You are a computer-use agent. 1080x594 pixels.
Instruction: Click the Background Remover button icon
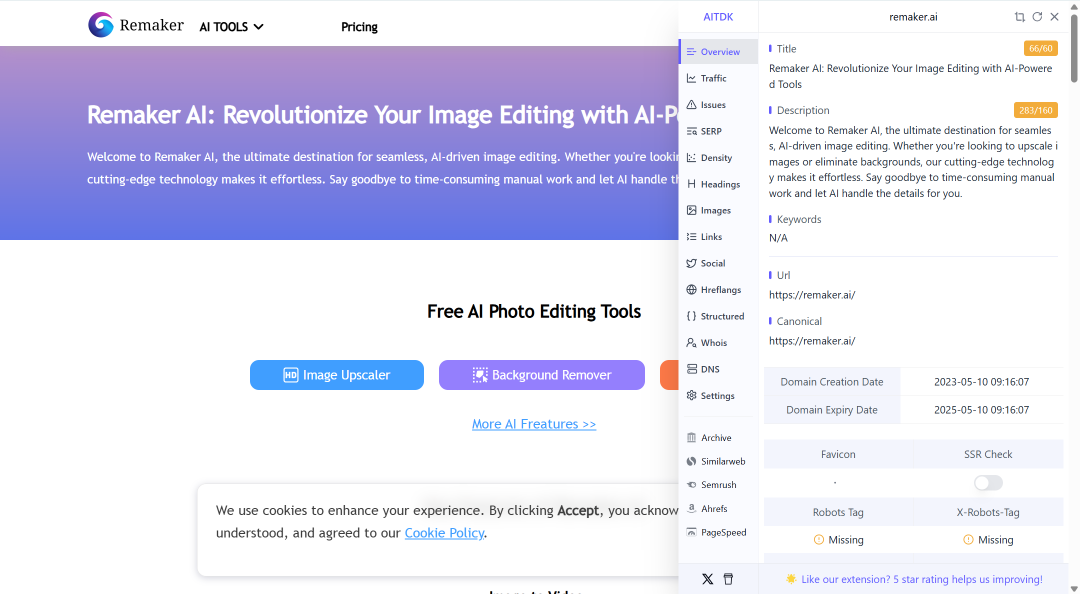pos(480,375)
